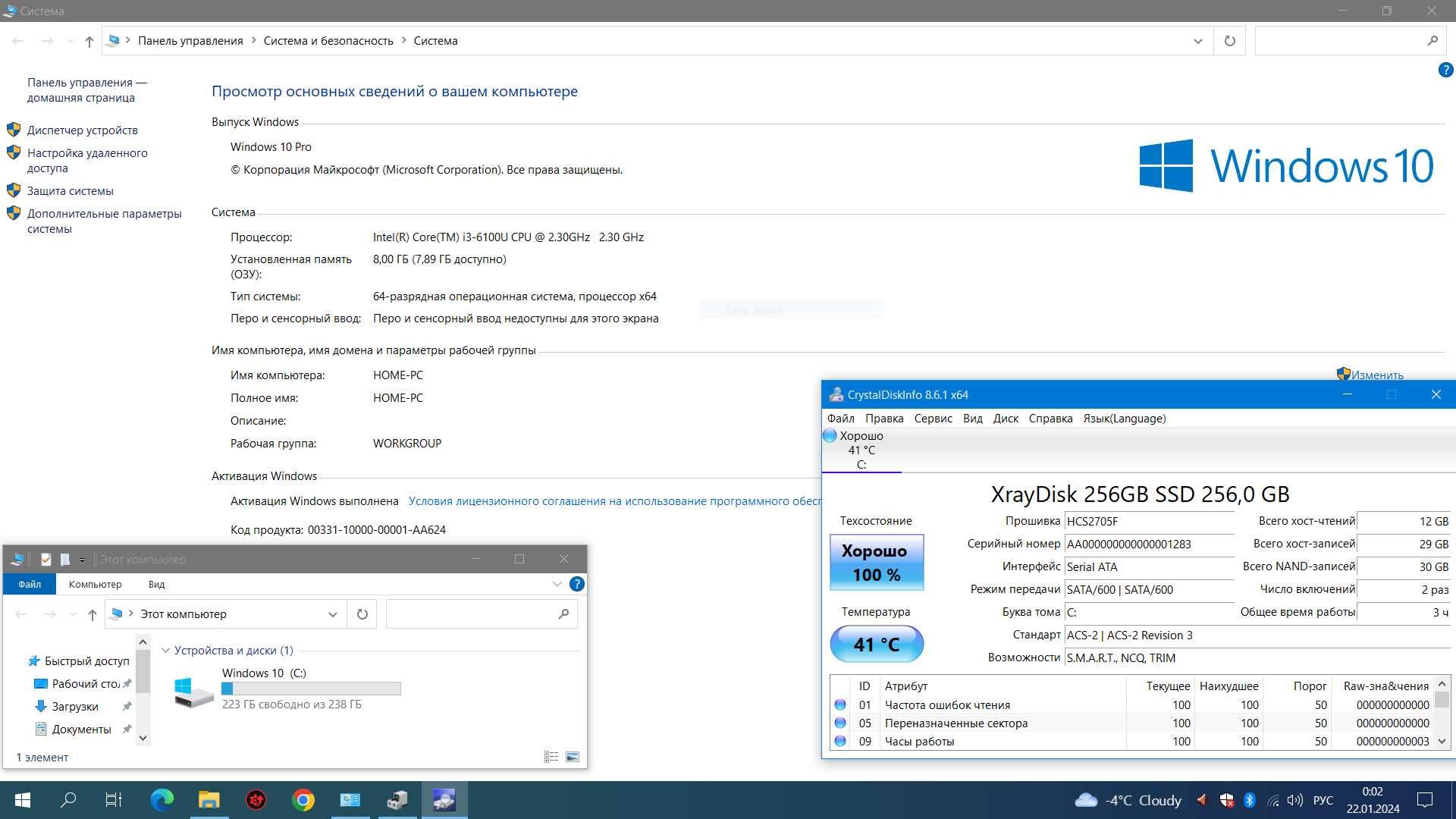Click the Bluetooth tray icon
Viewport: 1456px width, 819px height.
coord(1250,800)
